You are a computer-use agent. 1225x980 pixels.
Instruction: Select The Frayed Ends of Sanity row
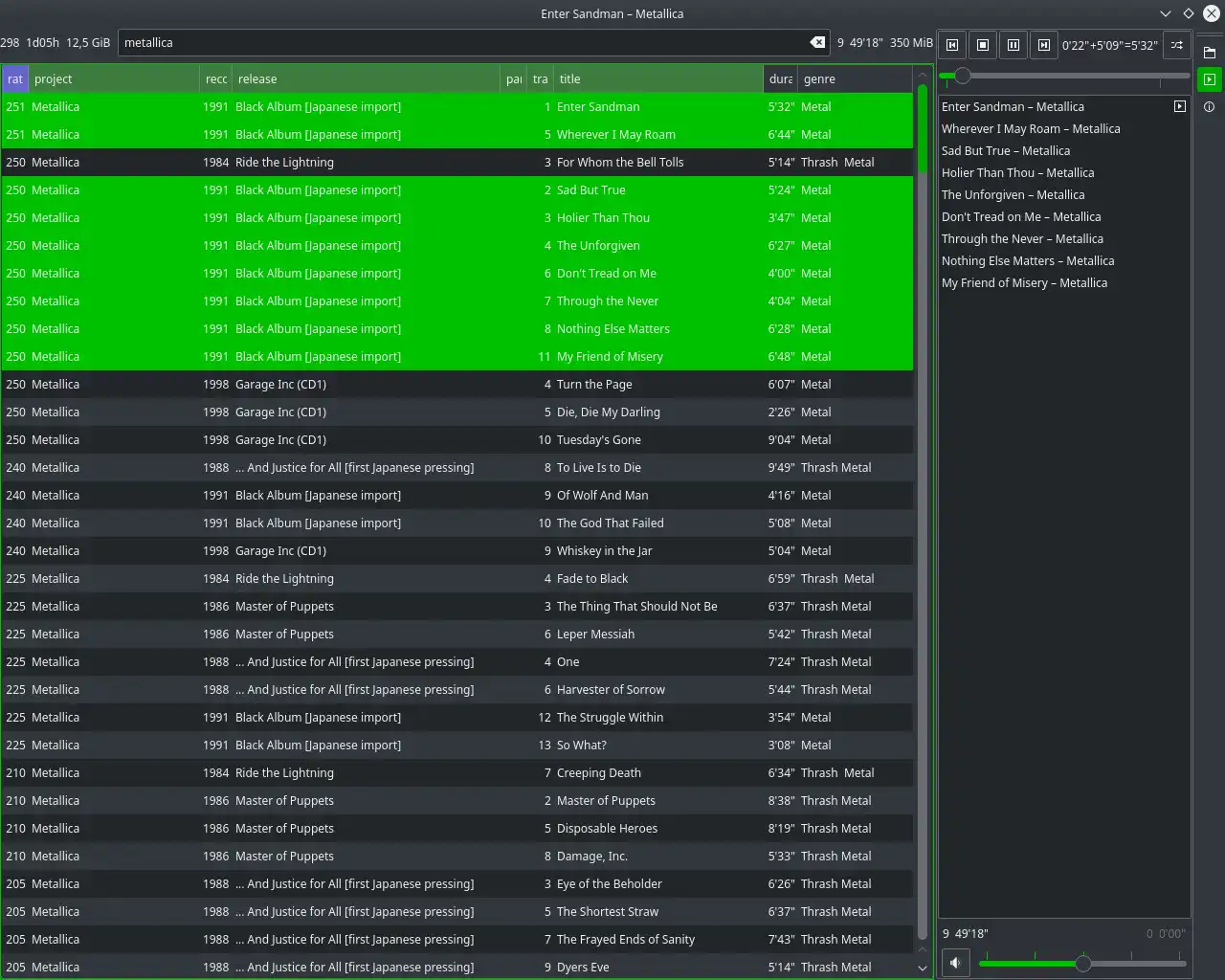pyautogui.click(x=457, y=939)
